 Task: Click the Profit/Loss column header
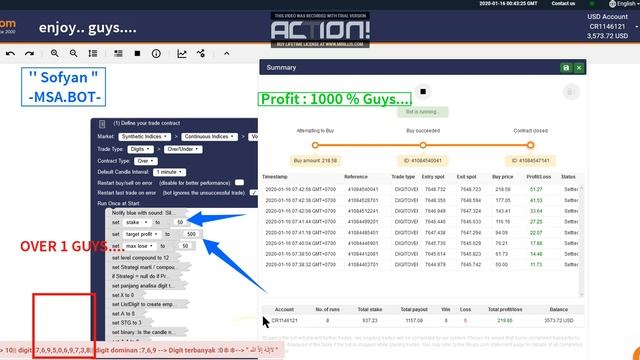pos(539,177)
